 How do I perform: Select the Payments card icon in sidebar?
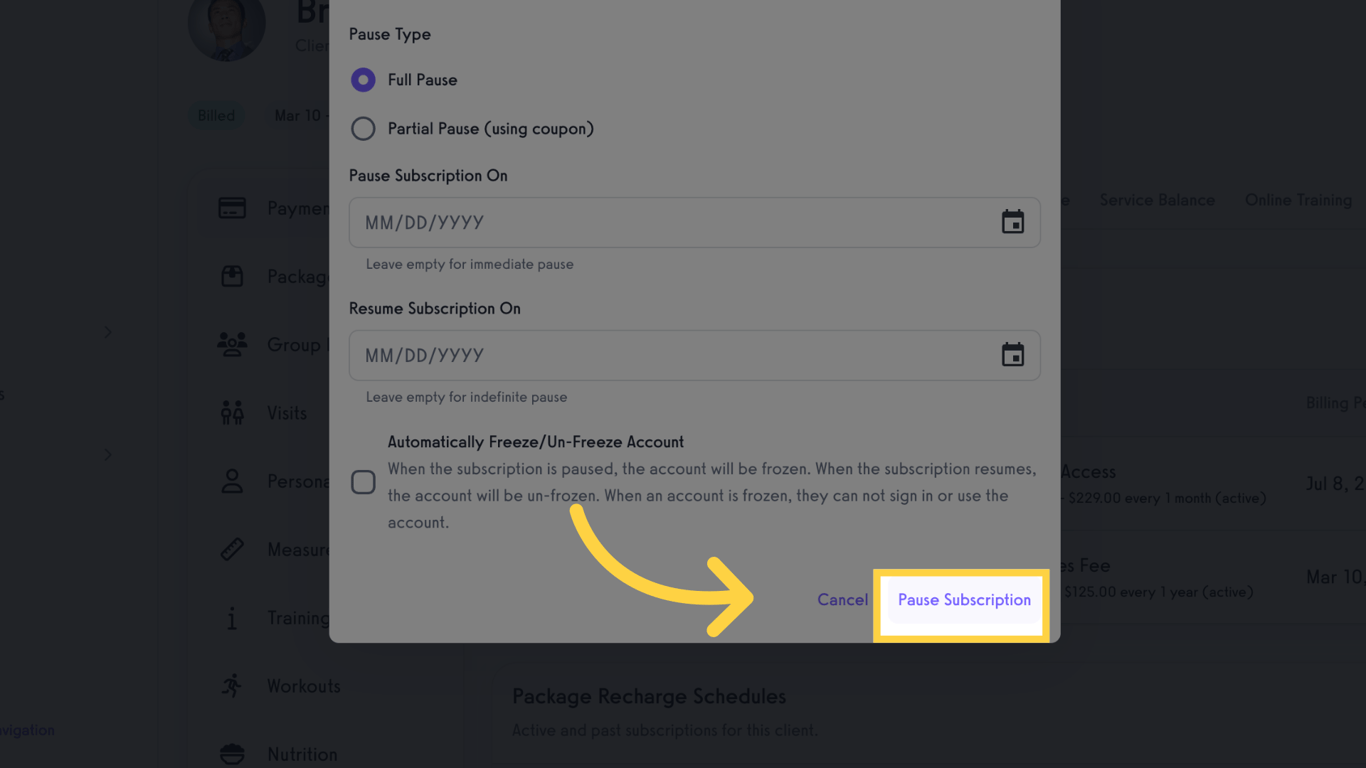(x=232, y=208)
